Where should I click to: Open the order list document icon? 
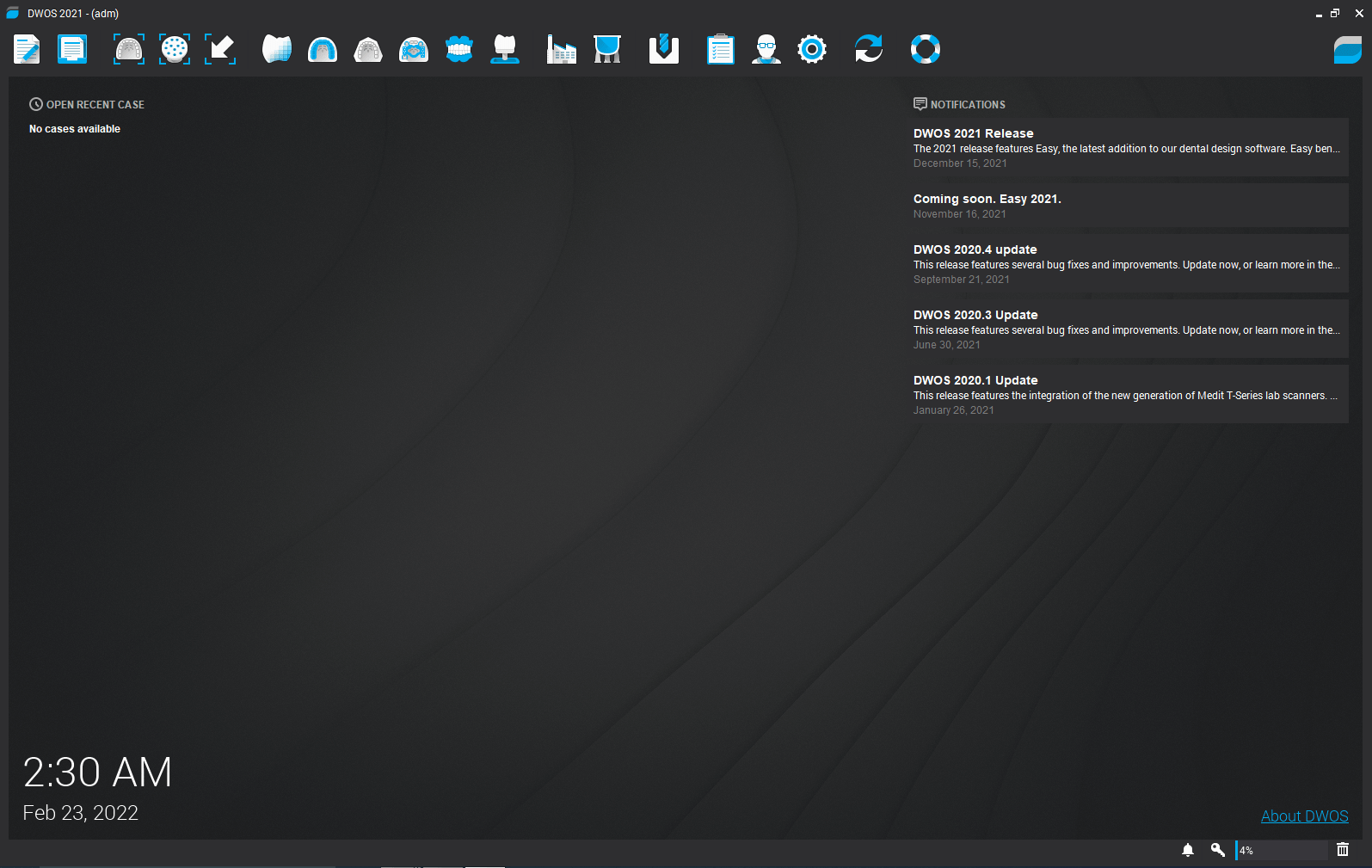pos(72,49)
